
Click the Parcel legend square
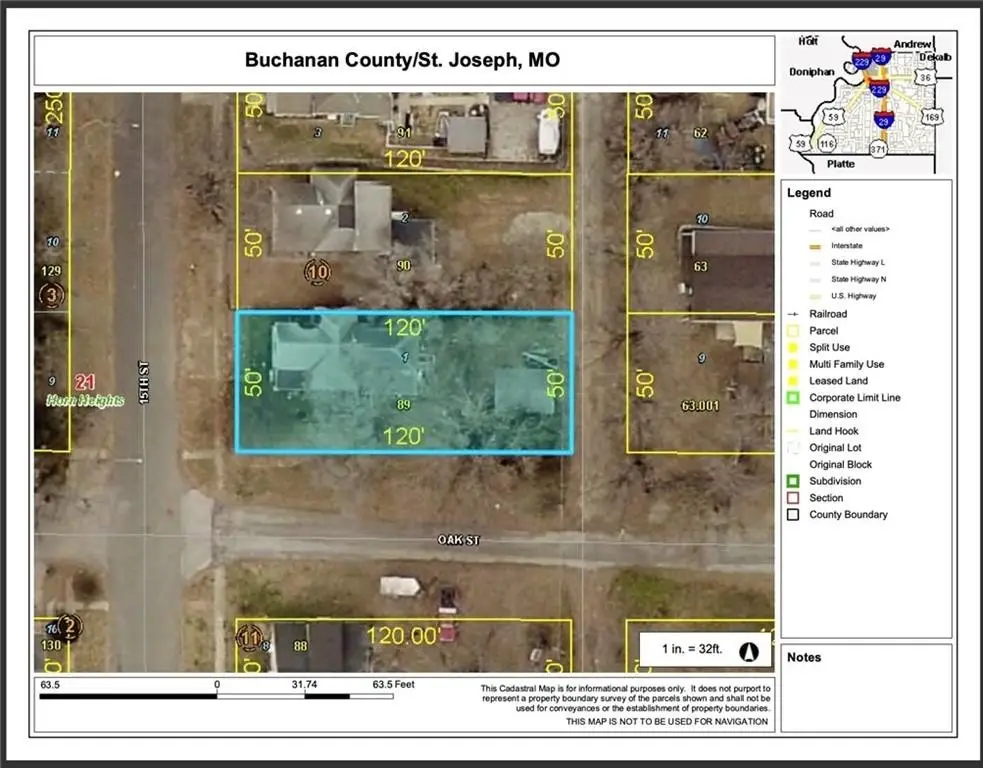tap(792, 331)
